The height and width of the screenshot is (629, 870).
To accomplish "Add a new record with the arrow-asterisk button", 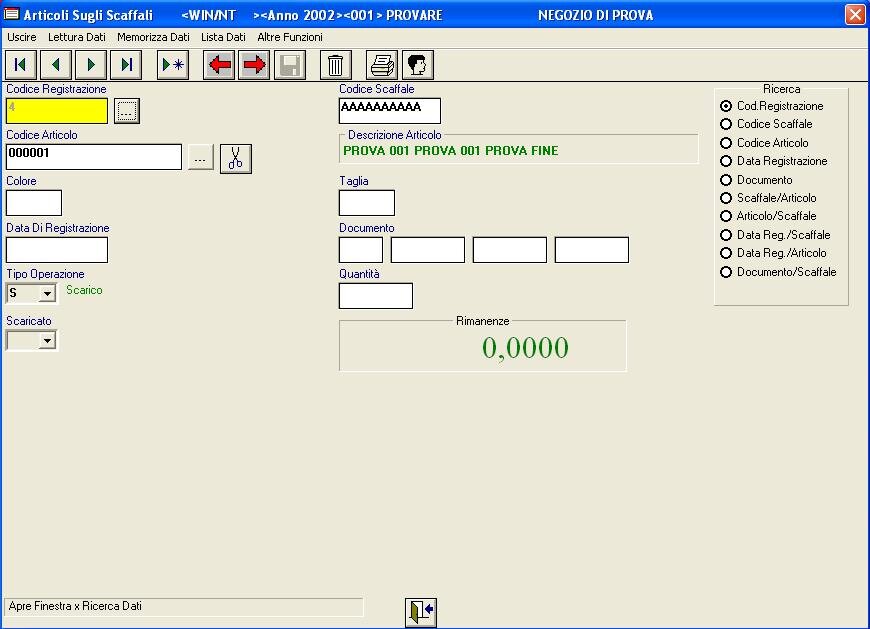I will [x=174, y=65].
